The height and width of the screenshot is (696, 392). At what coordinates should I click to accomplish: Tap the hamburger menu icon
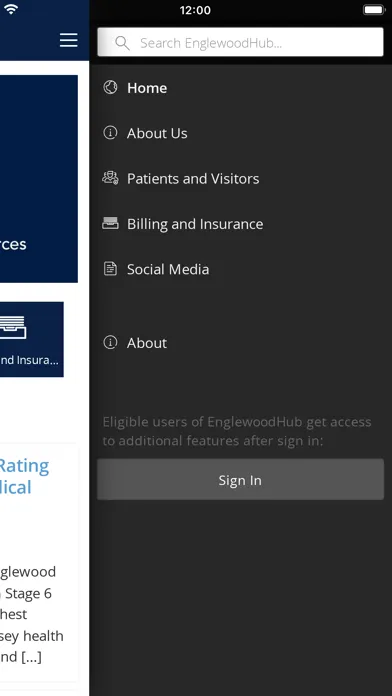(69, 40)
